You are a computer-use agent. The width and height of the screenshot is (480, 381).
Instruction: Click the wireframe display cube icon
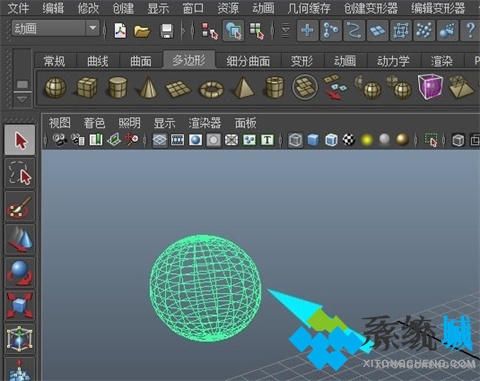pos(295,140)
